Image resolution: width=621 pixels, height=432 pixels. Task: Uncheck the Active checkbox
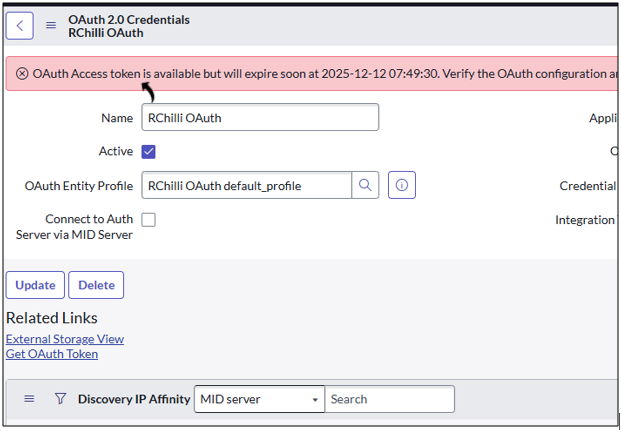(x=149, y=152)
